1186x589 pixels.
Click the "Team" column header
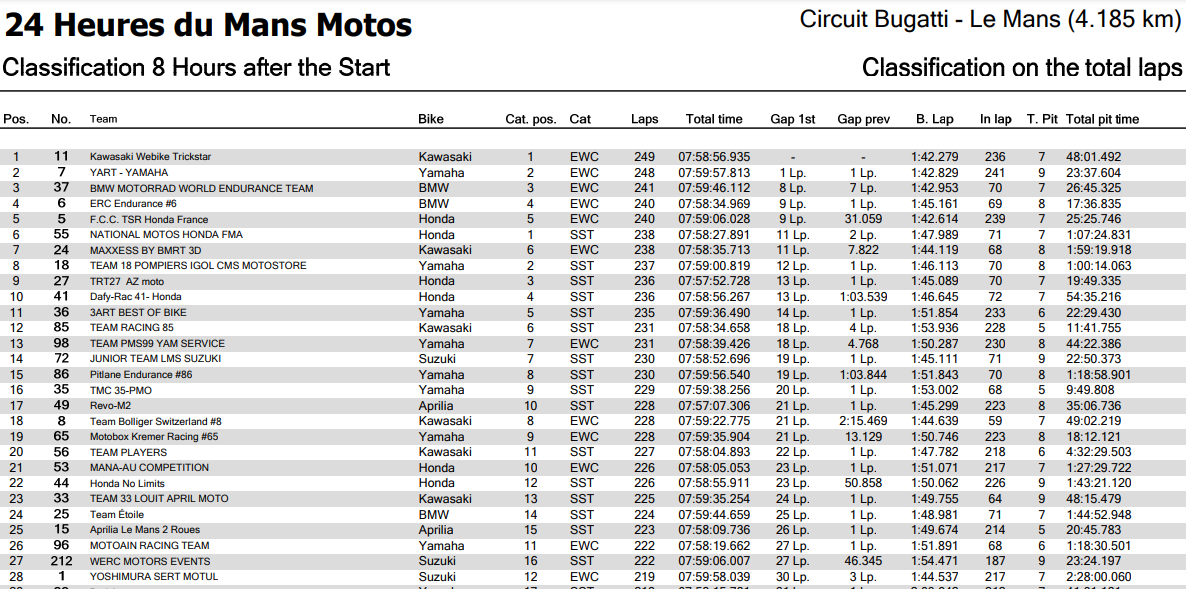(103, 119)
